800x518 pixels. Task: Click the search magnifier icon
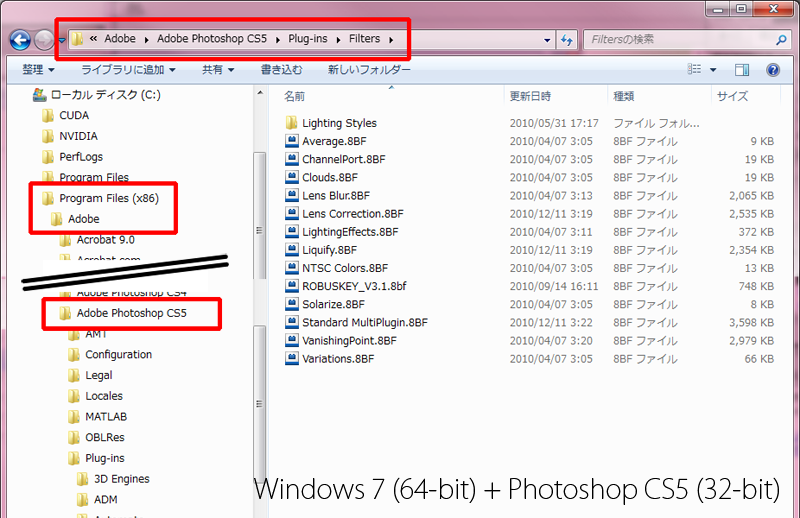coord(781,39)
